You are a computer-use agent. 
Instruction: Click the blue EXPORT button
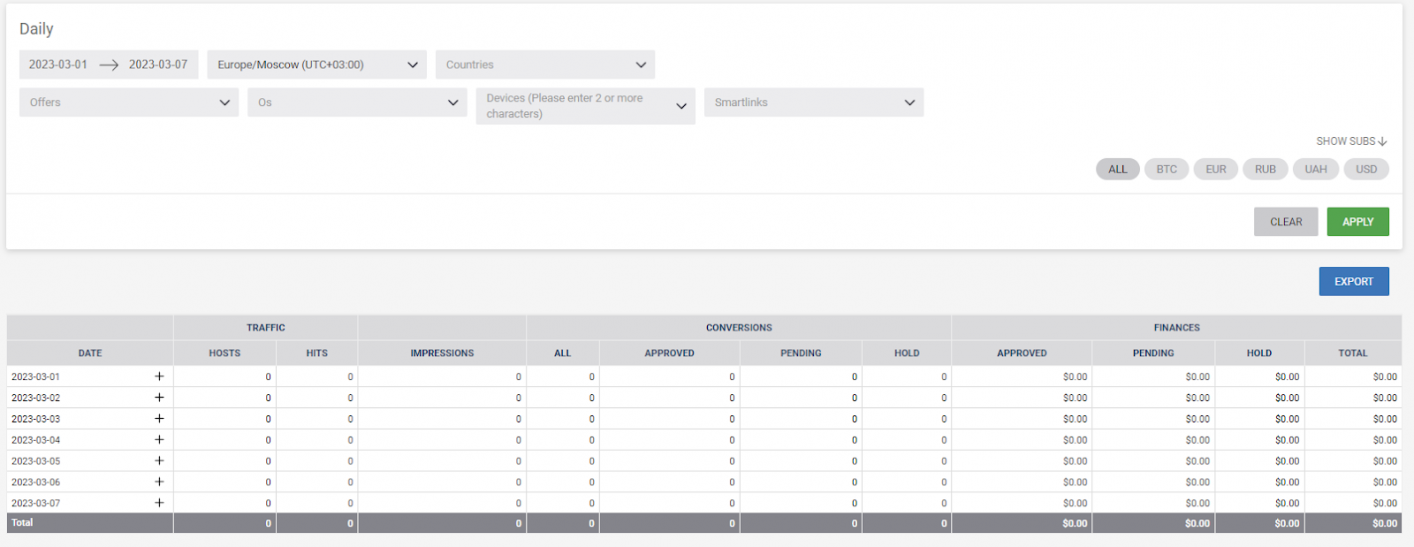1354,282
